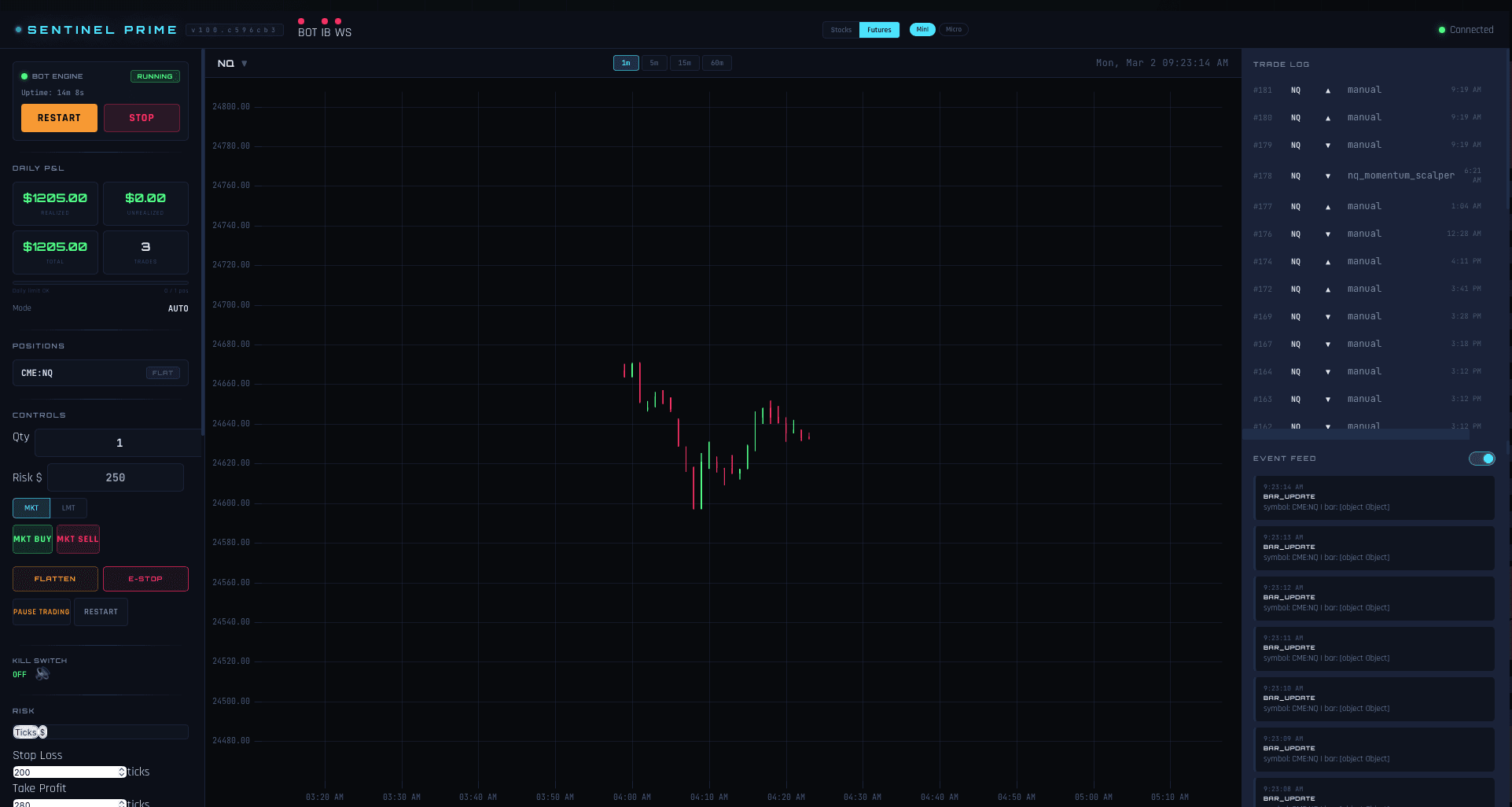Image resolution: width=1512 pixels, height=807 pixels.
Task: Click the Risk $ input showing 250
Action: 115,477
